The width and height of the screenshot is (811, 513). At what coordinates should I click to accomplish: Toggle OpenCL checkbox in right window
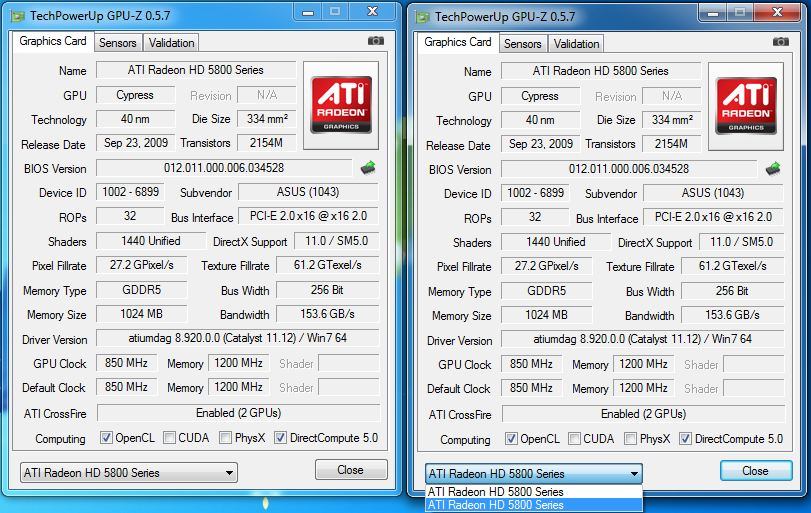click(x=511, y=439)
